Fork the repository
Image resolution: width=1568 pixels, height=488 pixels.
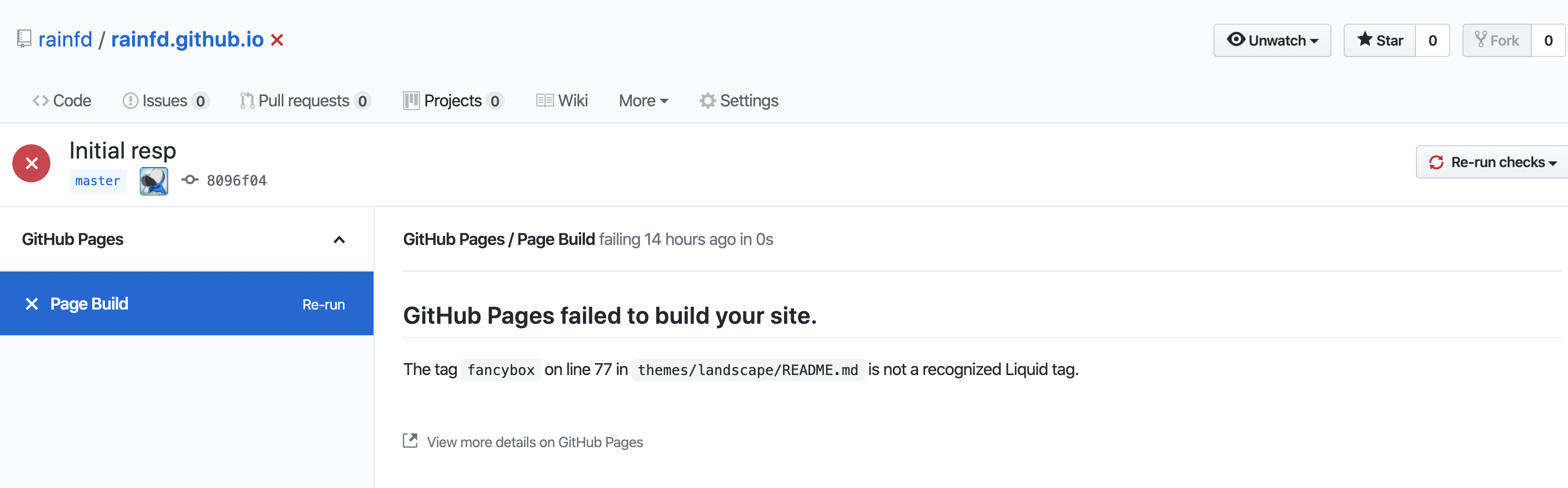click(x=1497, y=39)
